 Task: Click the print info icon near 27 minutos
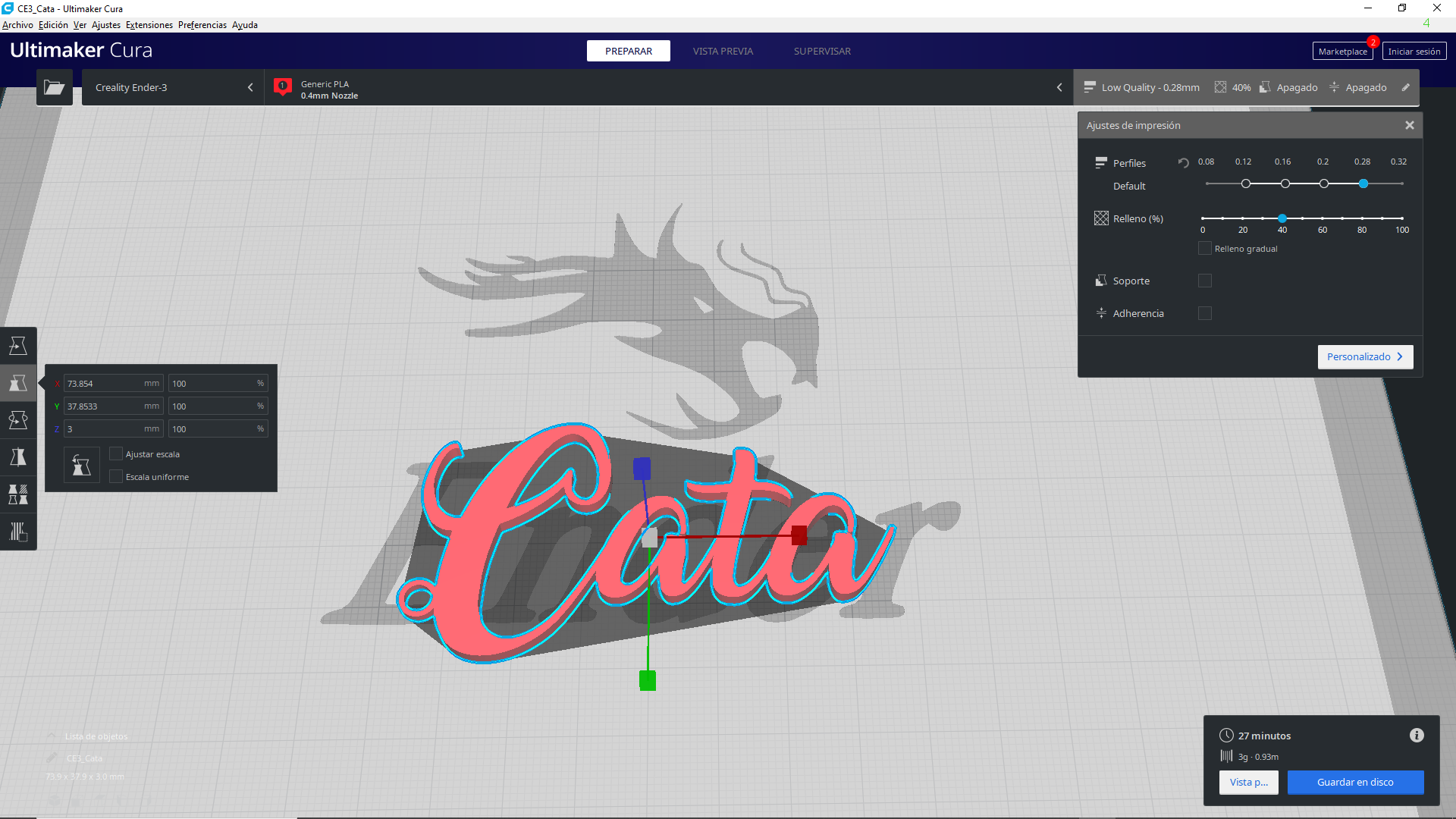pos(1417,736)
